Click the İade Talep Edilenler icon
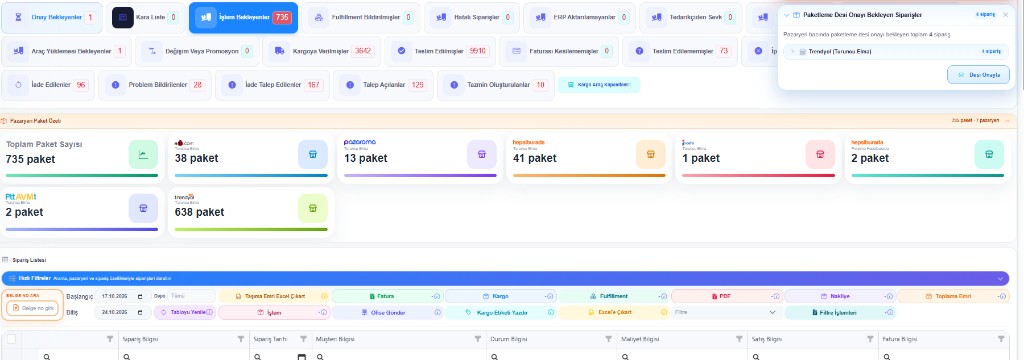The image size is (1024, 360). pyautogui.click(x=232, y=85)
